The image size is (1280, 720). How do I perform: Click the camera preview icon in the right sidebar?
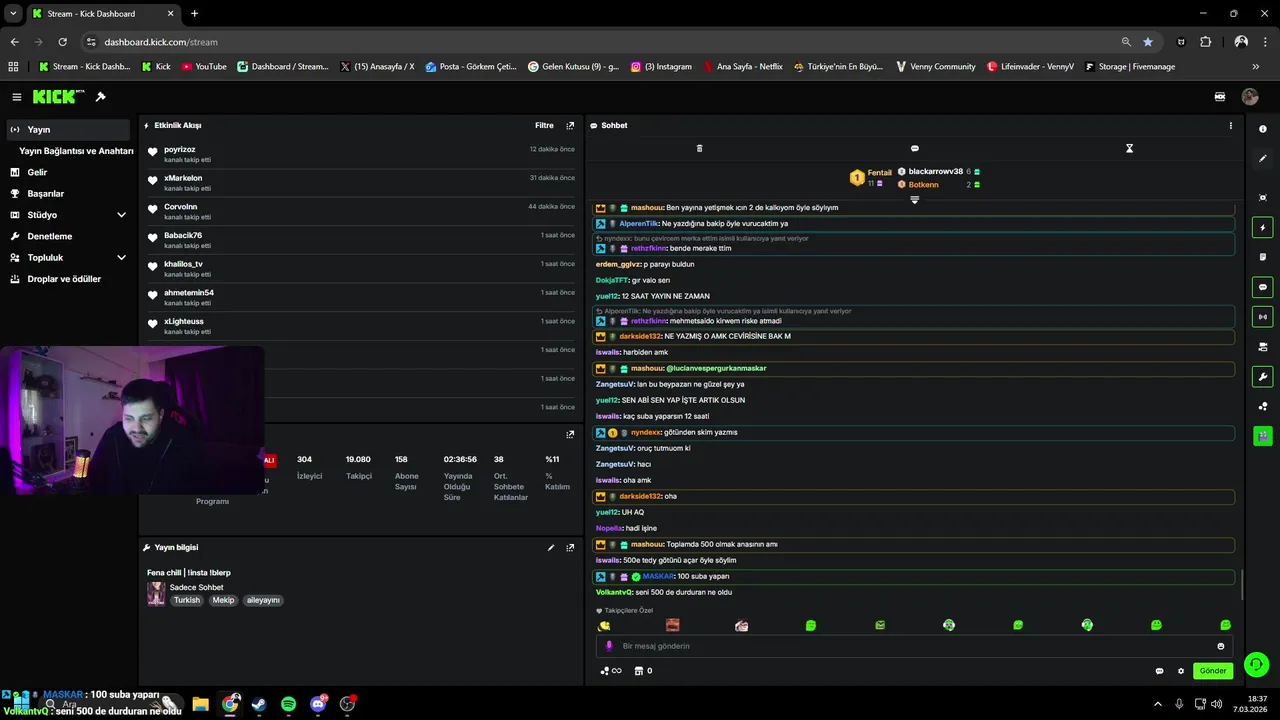tap(1262, 347)
